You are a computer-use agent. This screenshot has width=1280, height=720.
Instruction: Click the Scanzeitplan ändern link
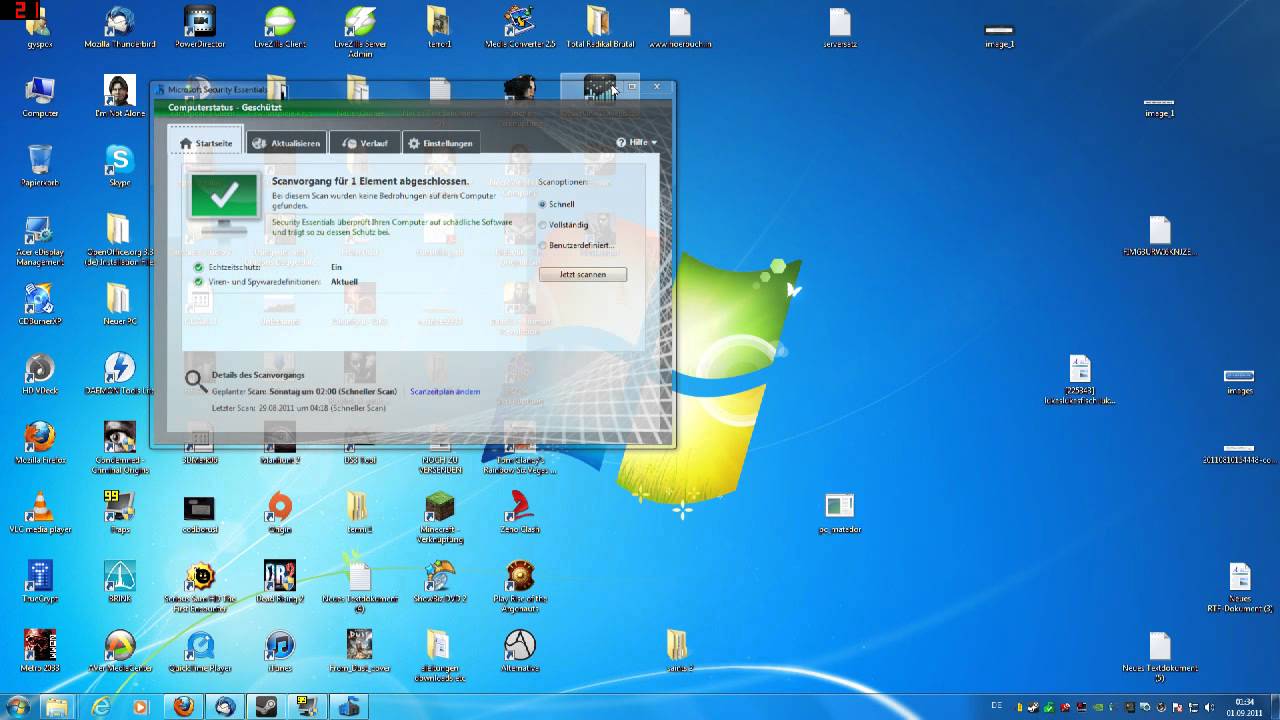click(445, 391)
